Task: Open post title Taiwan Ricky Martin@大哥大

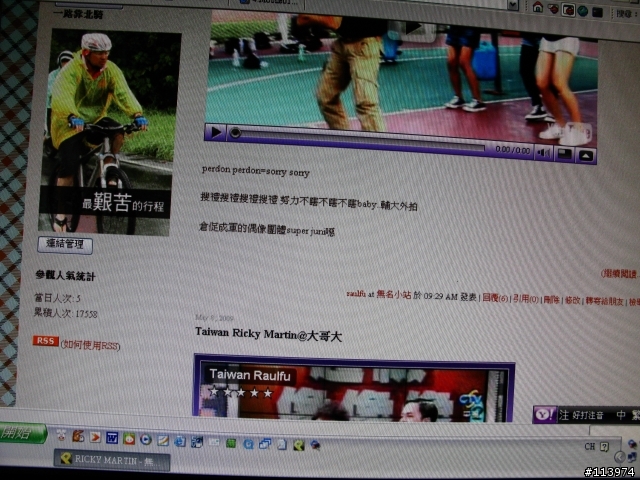Action: (x=269, y=334)
